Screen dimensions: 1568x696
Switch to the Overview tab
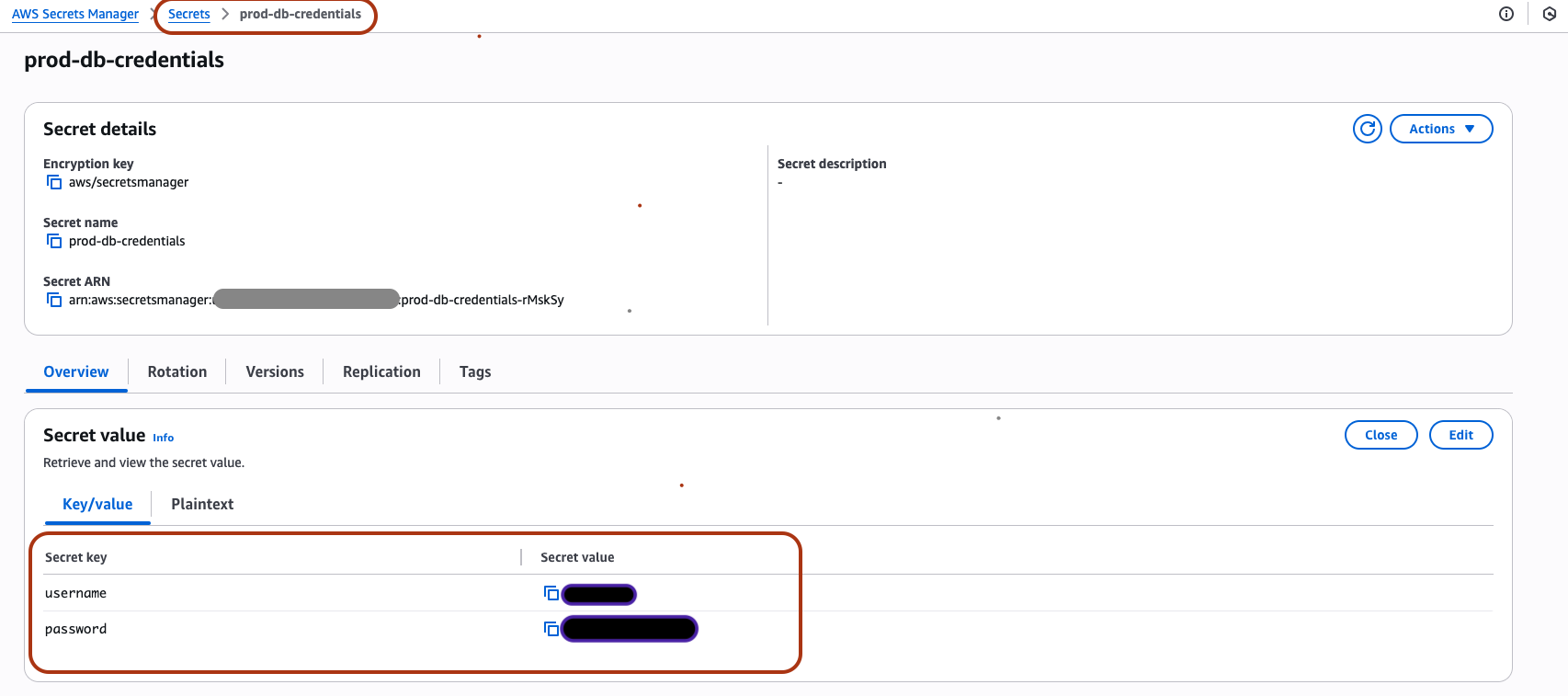pyautogui.click(x=76, y=371)
